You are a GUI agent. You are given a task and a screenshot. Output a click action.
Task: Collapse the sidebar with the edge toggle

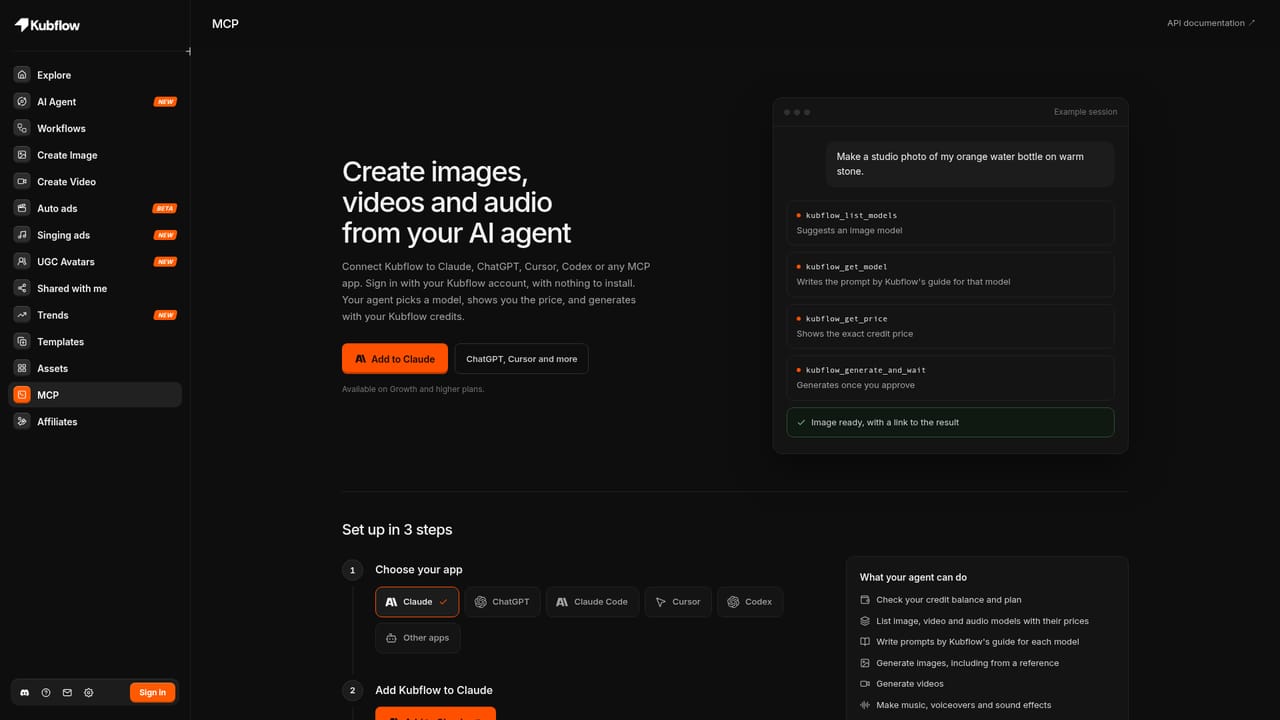click(189, 51)
